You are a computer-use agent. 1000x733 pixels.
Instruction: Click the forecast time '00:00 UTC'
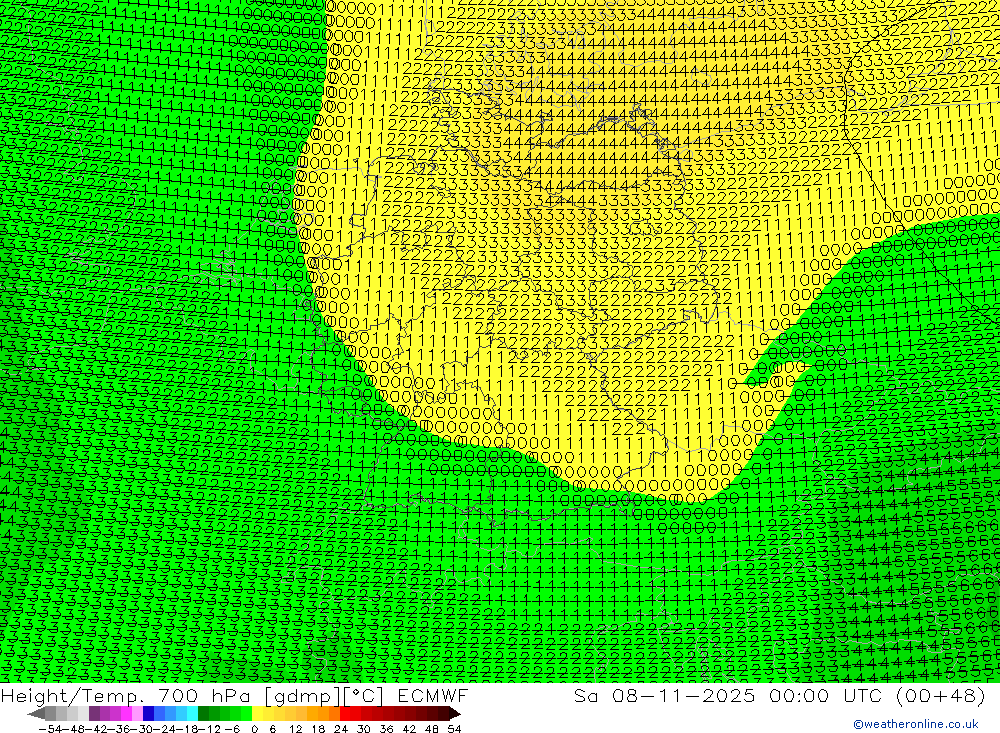point(825,695)
